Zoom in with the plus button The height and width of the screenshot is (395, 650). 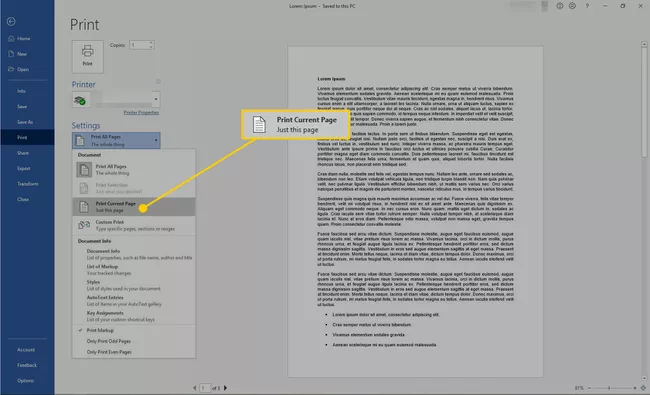[x=635, y=388]
